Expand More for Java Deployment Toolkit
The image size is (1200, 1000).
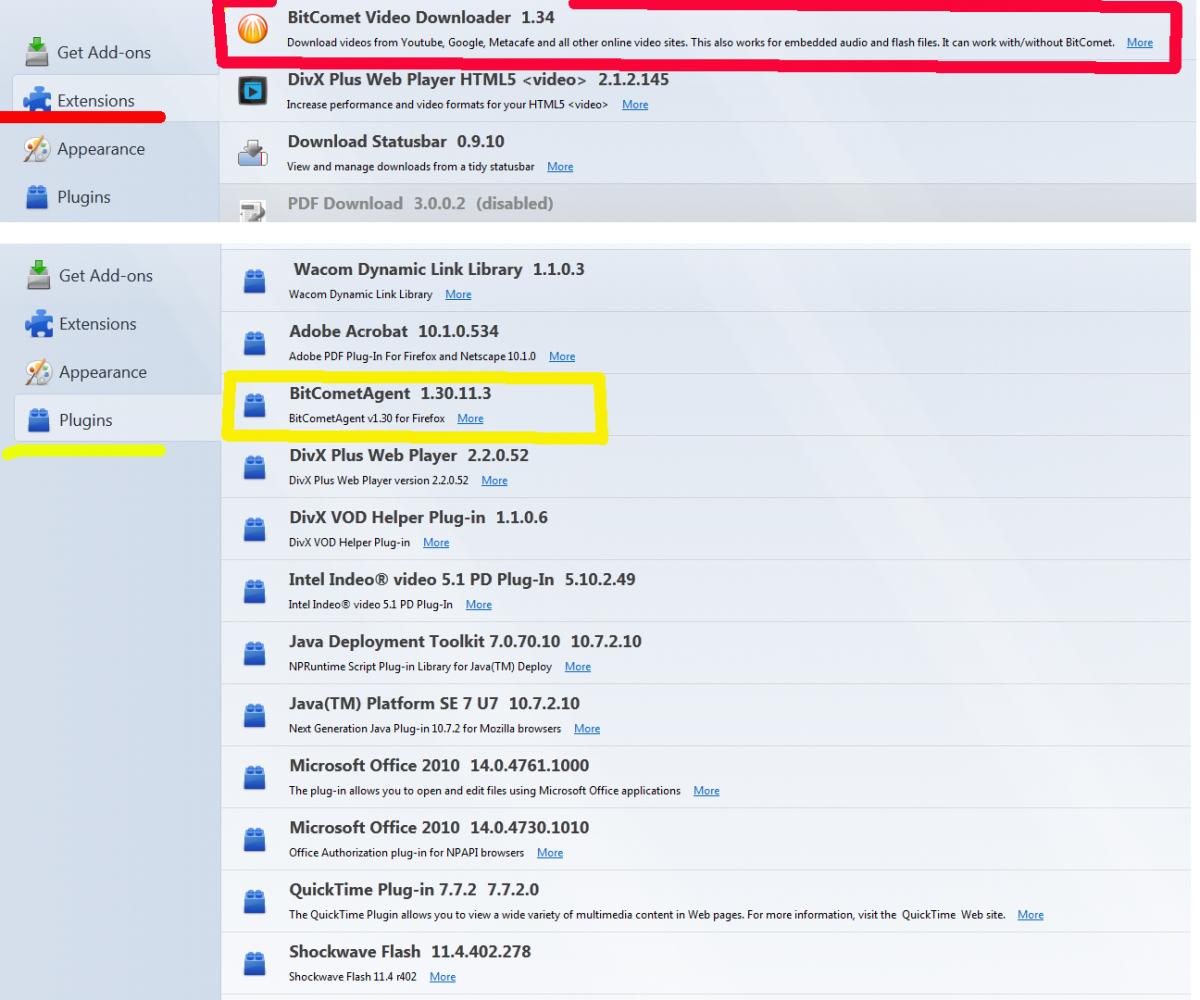[577, 667]
